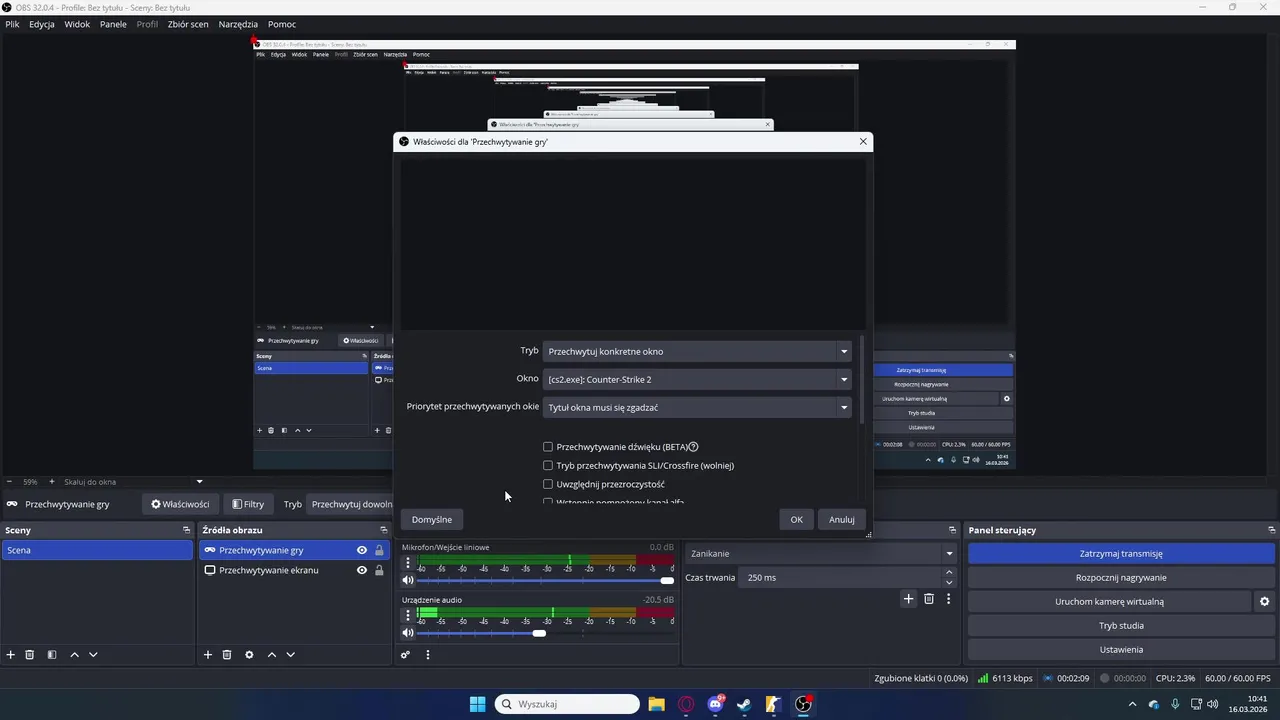
Task: Open audio mixer menu three-dot icon
Action: 427,655
